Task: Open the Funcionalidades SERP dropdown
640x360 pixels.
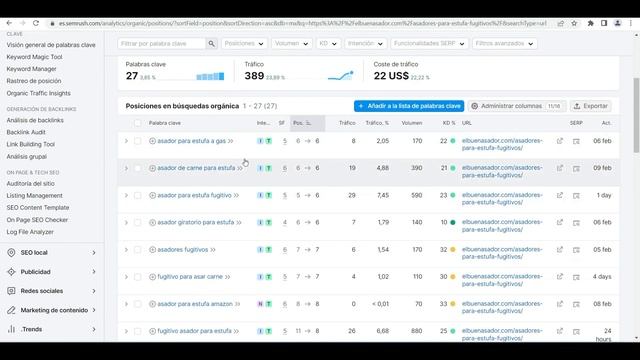Action: [429, 44]
